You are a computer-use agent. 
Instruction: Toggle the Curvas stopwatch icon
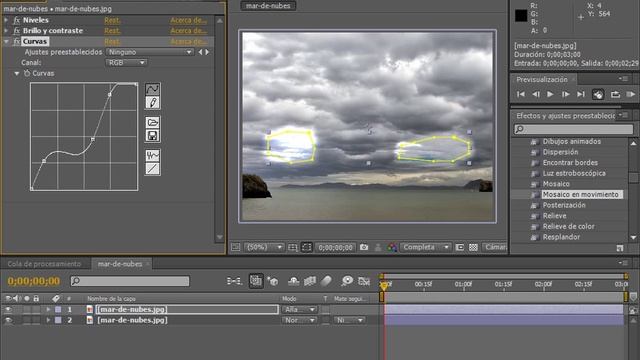click(27, 73)
